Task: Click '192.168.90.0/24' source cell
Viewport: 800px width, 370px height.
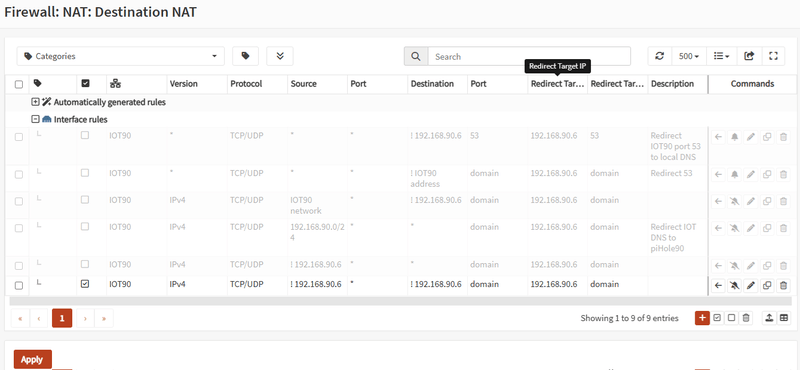Action: click(x=318, y=232)
